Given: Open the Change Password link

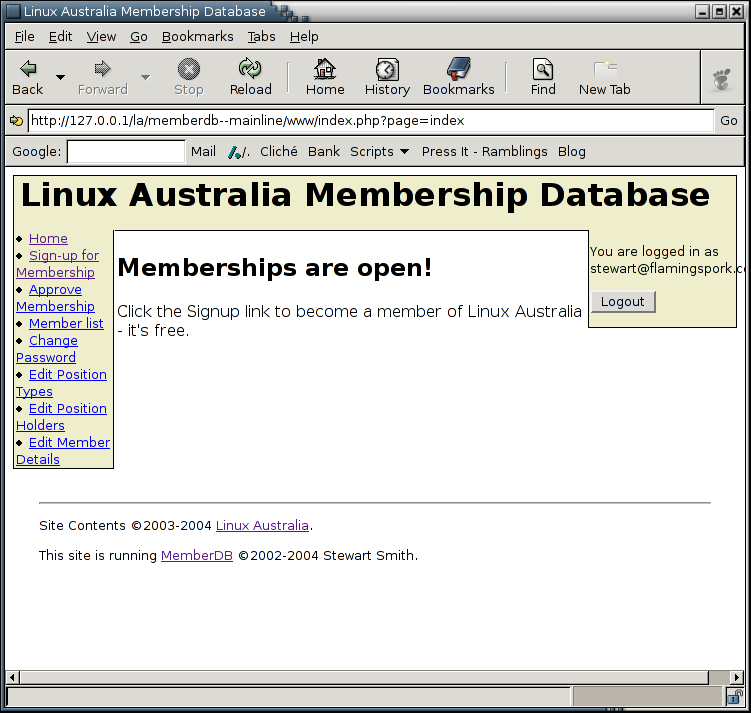Looking at the screenshot, I should (x=47, y=349).
